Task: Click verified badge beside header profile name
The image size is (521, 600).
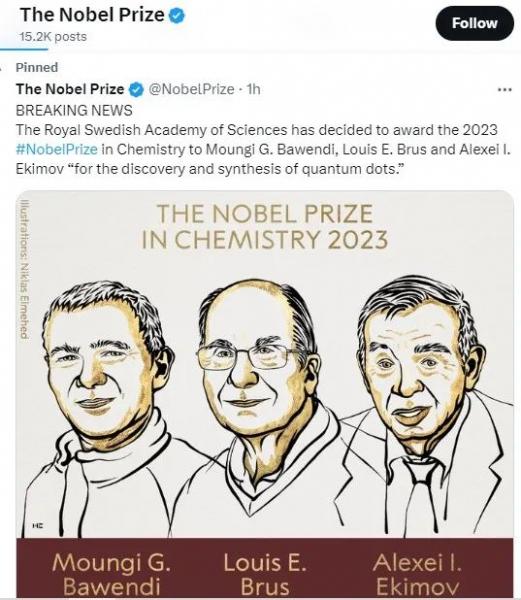Action: 177,16
